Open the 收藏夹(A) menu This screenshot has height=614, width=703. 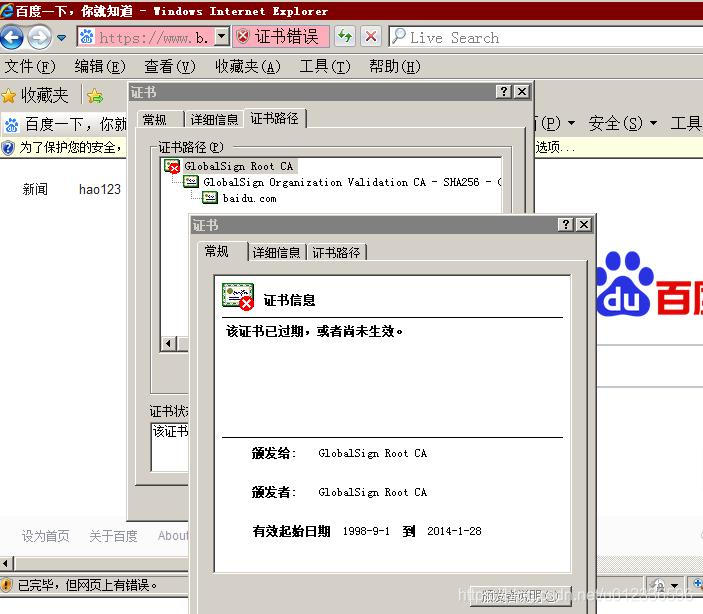point(247,67)
